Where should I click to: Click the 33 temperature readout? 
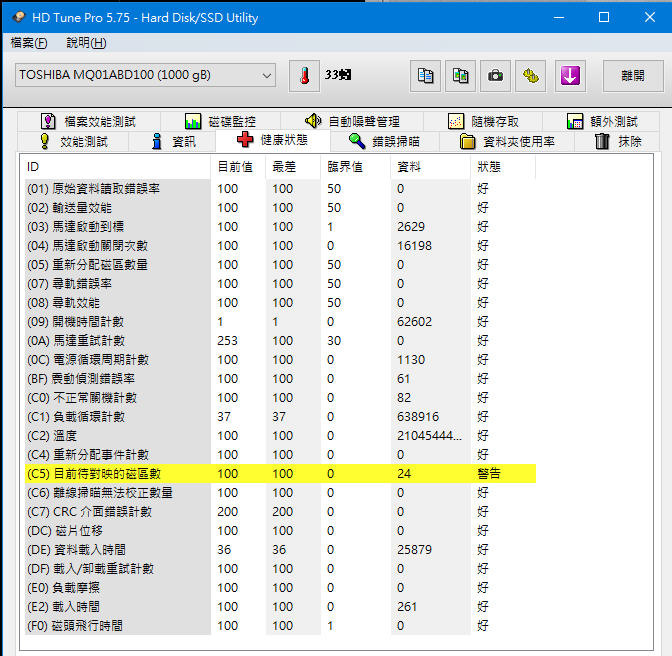(338, 75)
